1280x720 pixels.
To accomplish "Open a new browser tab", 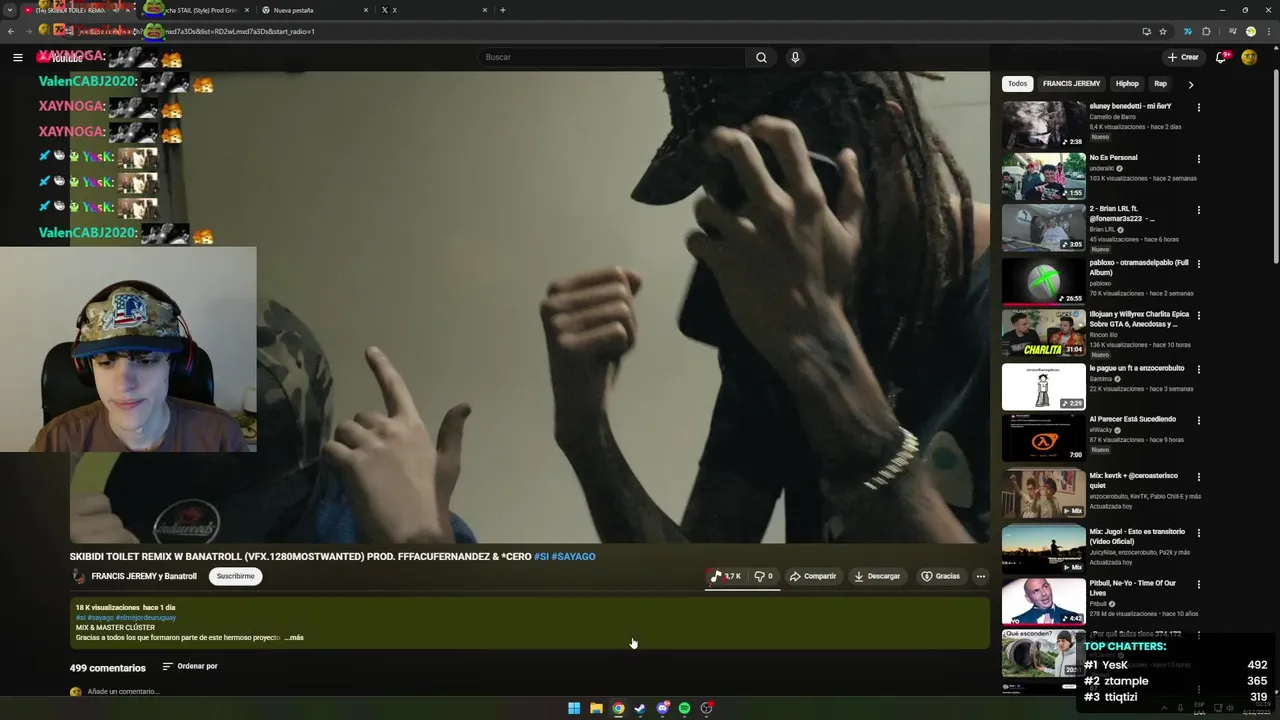I will click(502, 10).
